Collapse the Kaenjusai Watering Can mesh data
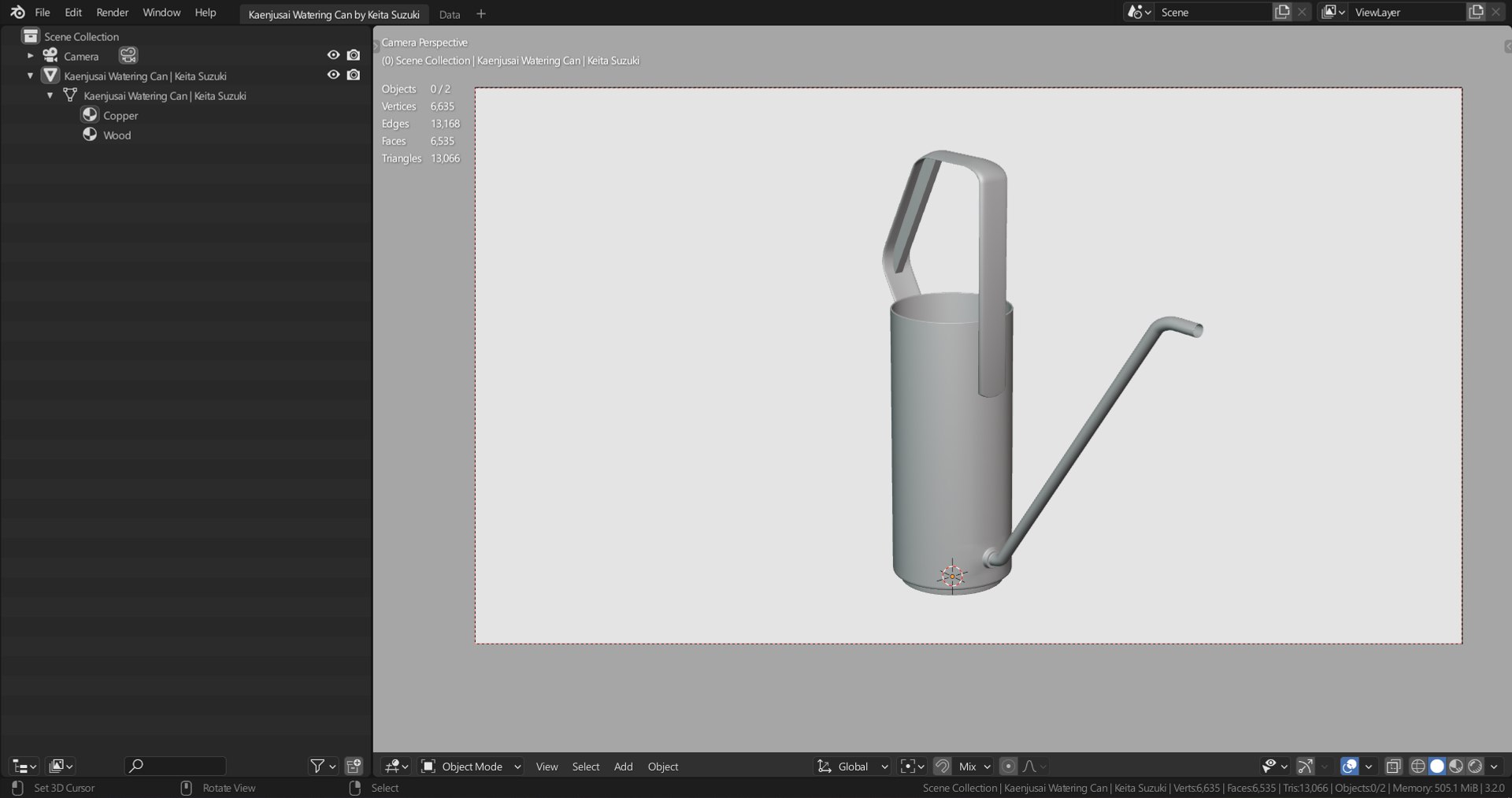 pyautogui.click(x=50, y=95)
